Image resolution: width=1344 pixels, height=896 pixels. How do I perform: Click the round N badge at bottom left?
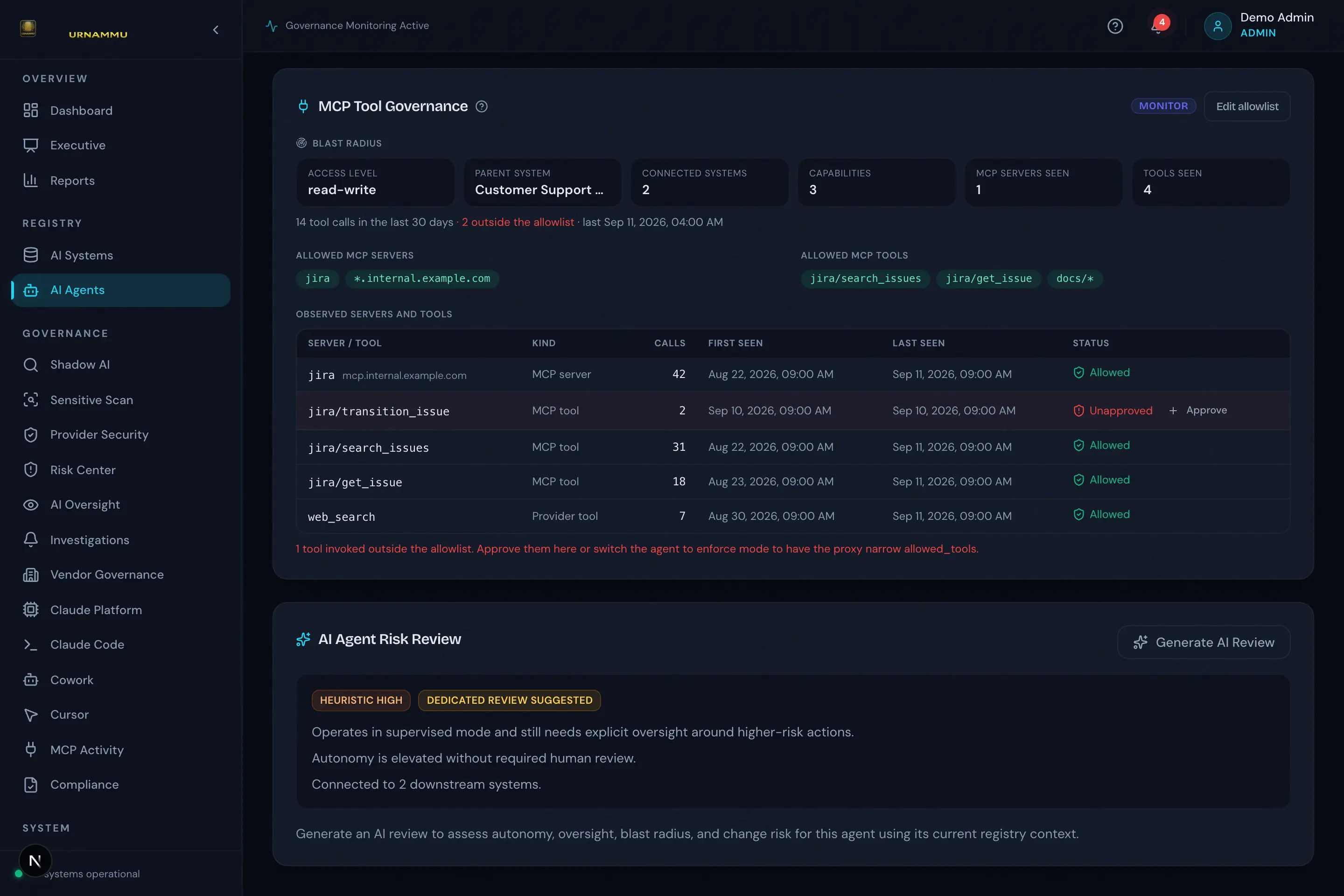click(x=35, y=861)
